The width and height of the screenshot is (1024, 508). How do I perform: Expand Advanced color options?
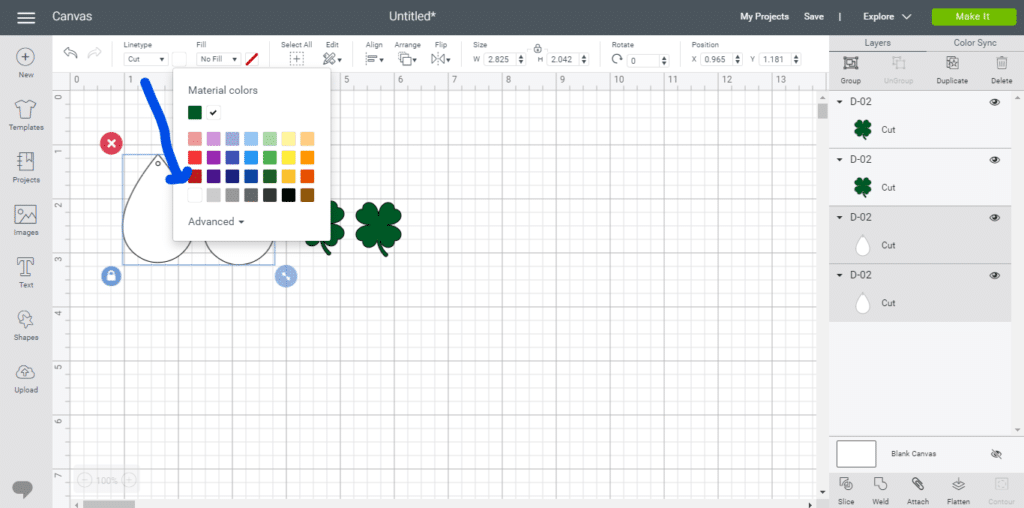pyautogui.click(x=216, y=222)
